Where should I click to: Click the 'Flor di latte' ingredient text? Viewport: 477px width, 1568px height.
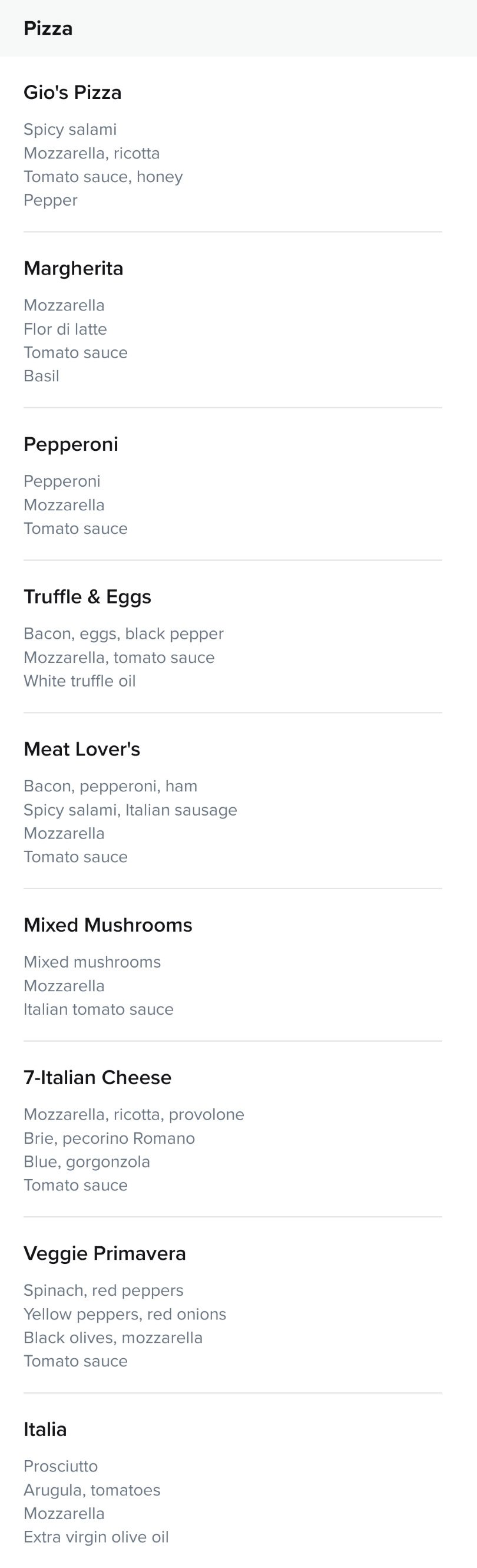pyautogui.click(x=65, y=329)
